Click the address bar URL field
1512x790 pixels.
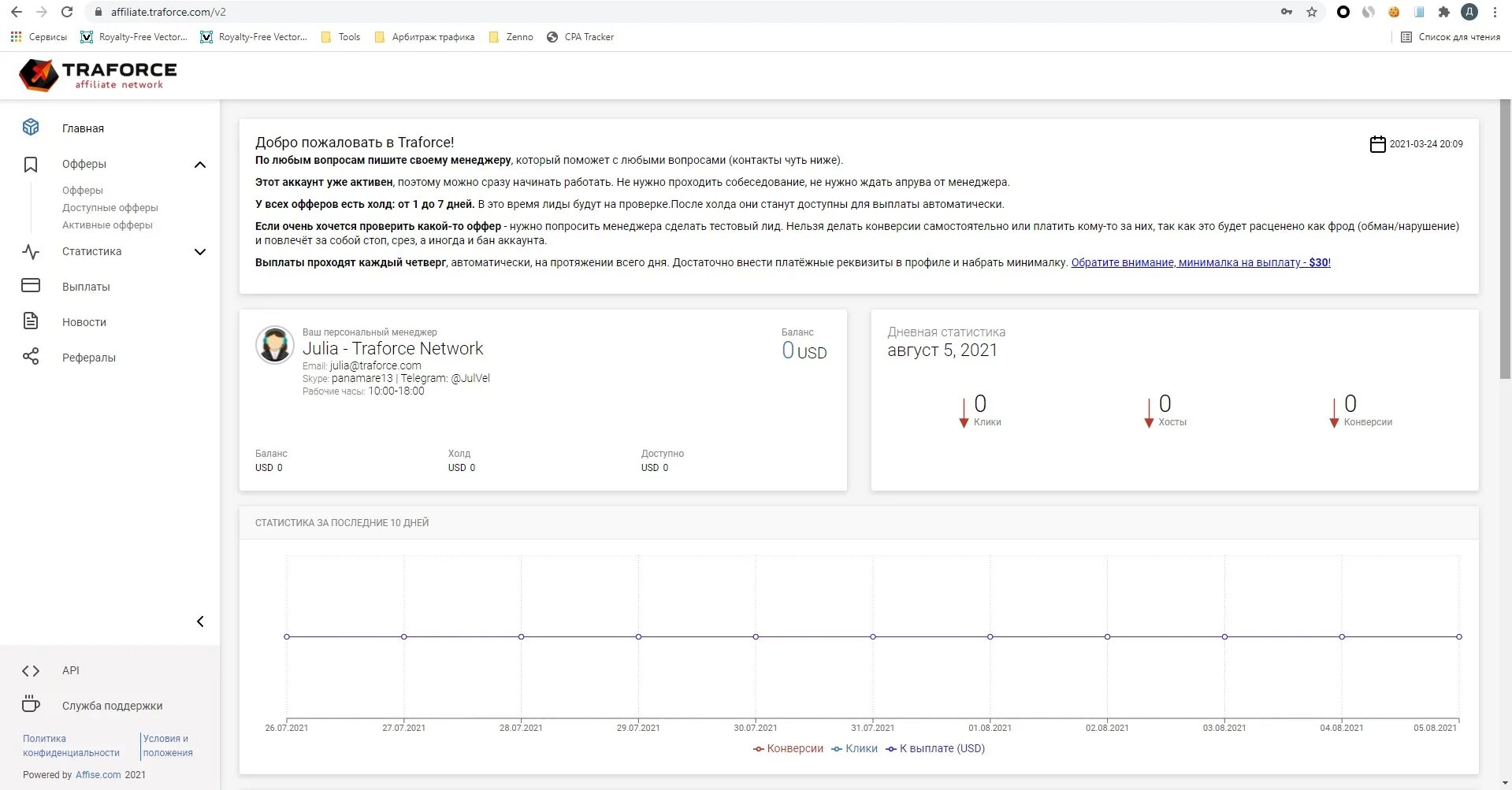(x=678, y=12)
